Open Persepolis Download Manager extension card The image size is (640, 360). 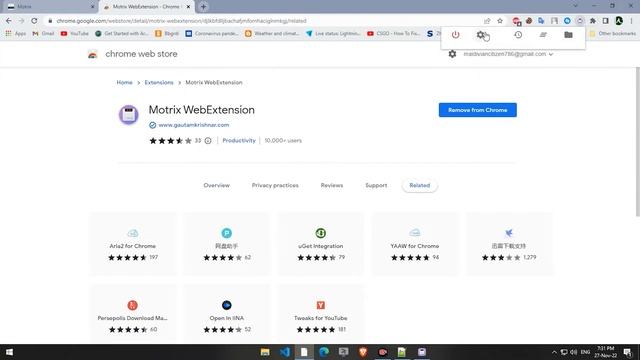click(x=133, y=315)
